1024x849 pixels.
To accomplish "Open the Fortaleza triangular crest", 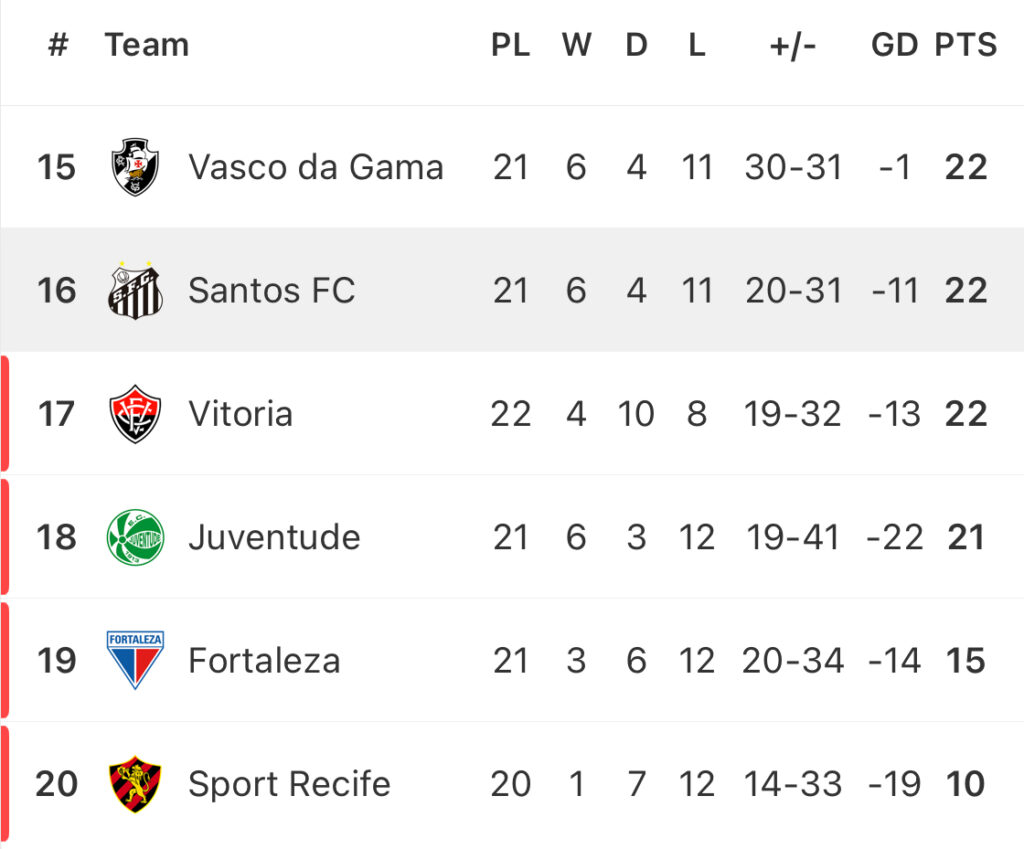I will (x=135, y=660).
